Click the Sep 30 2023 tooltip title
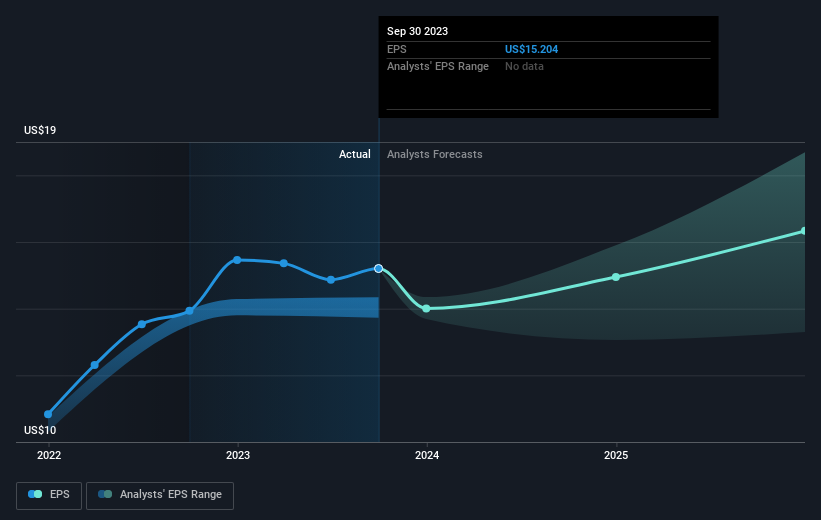 (417, 31)
